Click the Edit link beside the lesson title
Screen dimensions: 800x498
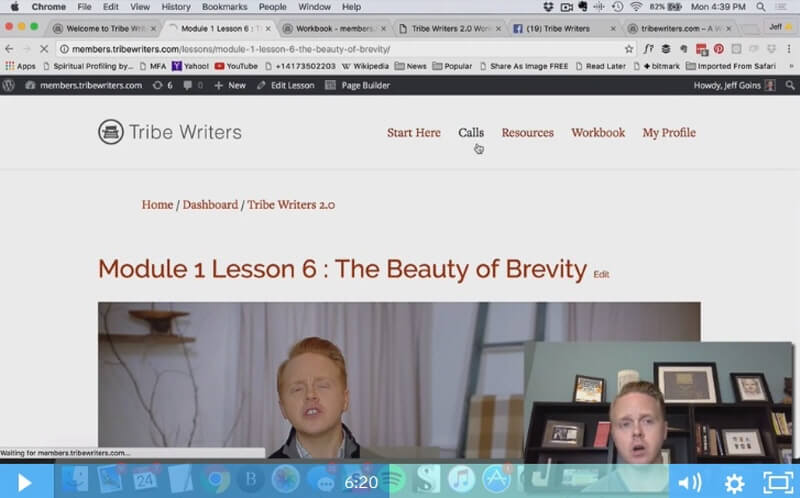coord(601,275)
